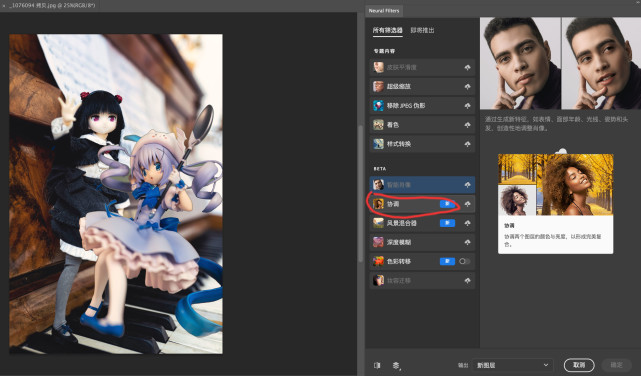The height and width of the screenshot is (376, 641).
Task: Click the 取消 button
Action: click(579, 365)
